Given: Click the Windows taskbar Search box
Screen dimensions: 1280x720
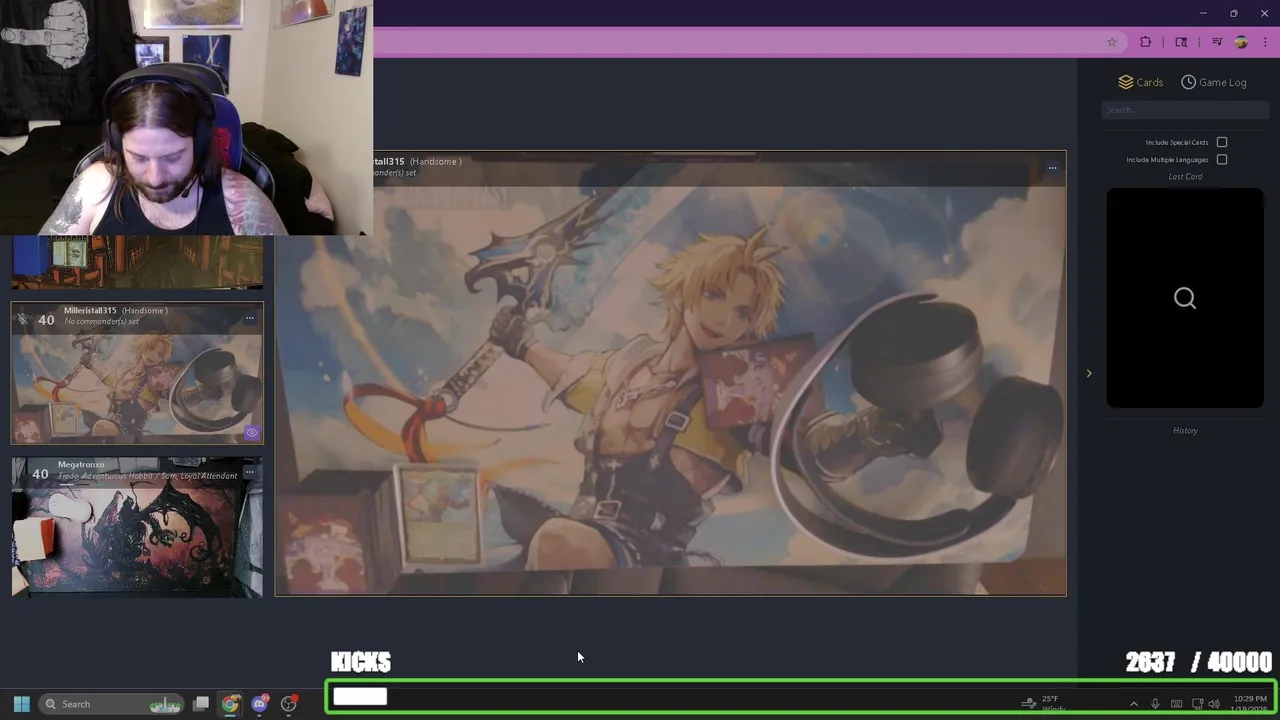Looking at the screenshot, I should [113, 704].
